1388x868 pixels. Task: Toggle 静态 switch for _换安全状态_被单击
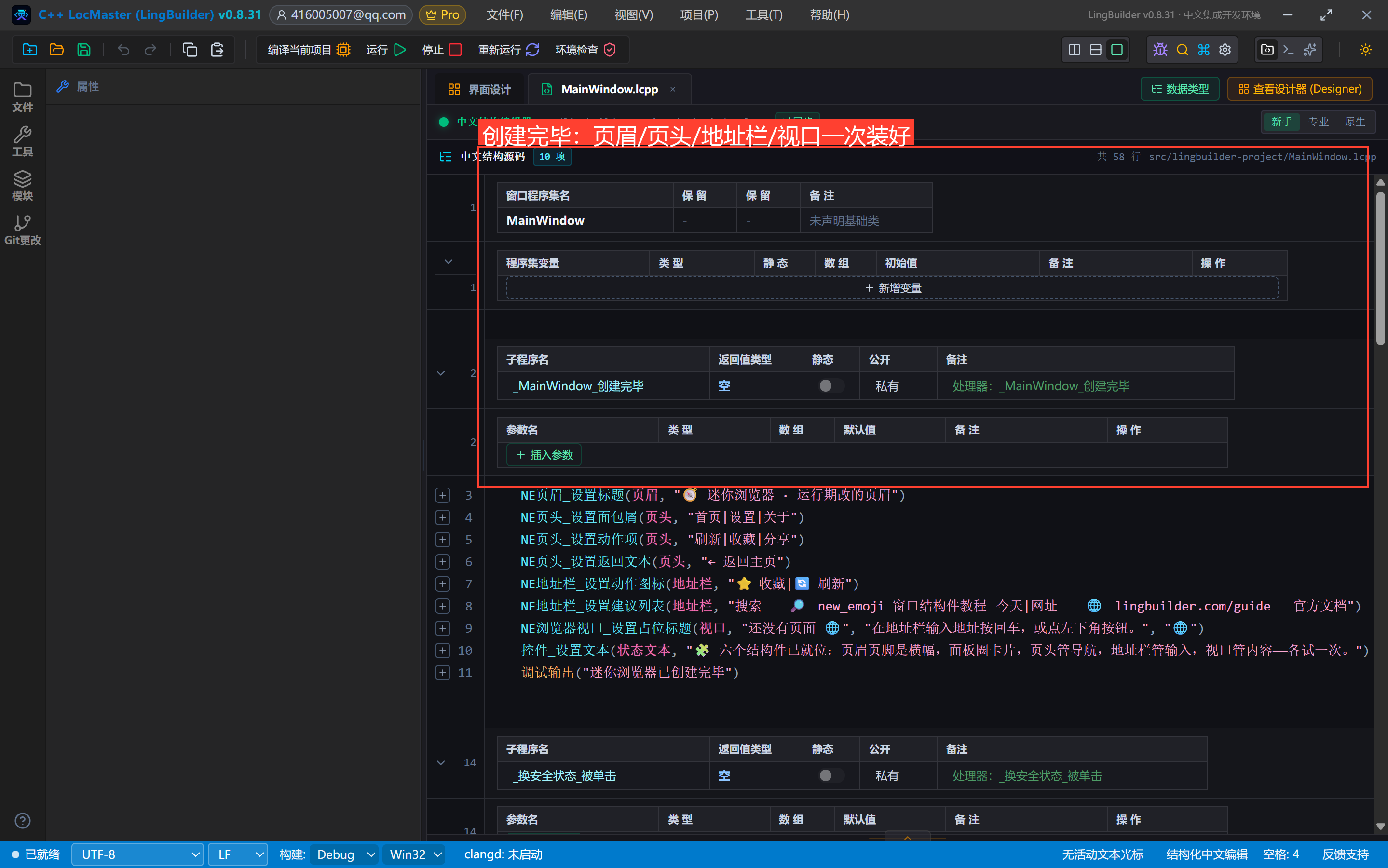coord(830,775)
